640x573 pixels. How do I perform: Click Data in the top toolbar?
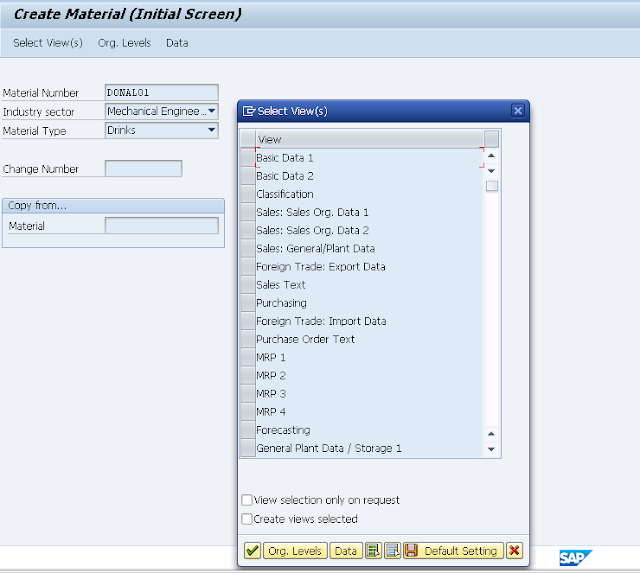tap(177, 43)
